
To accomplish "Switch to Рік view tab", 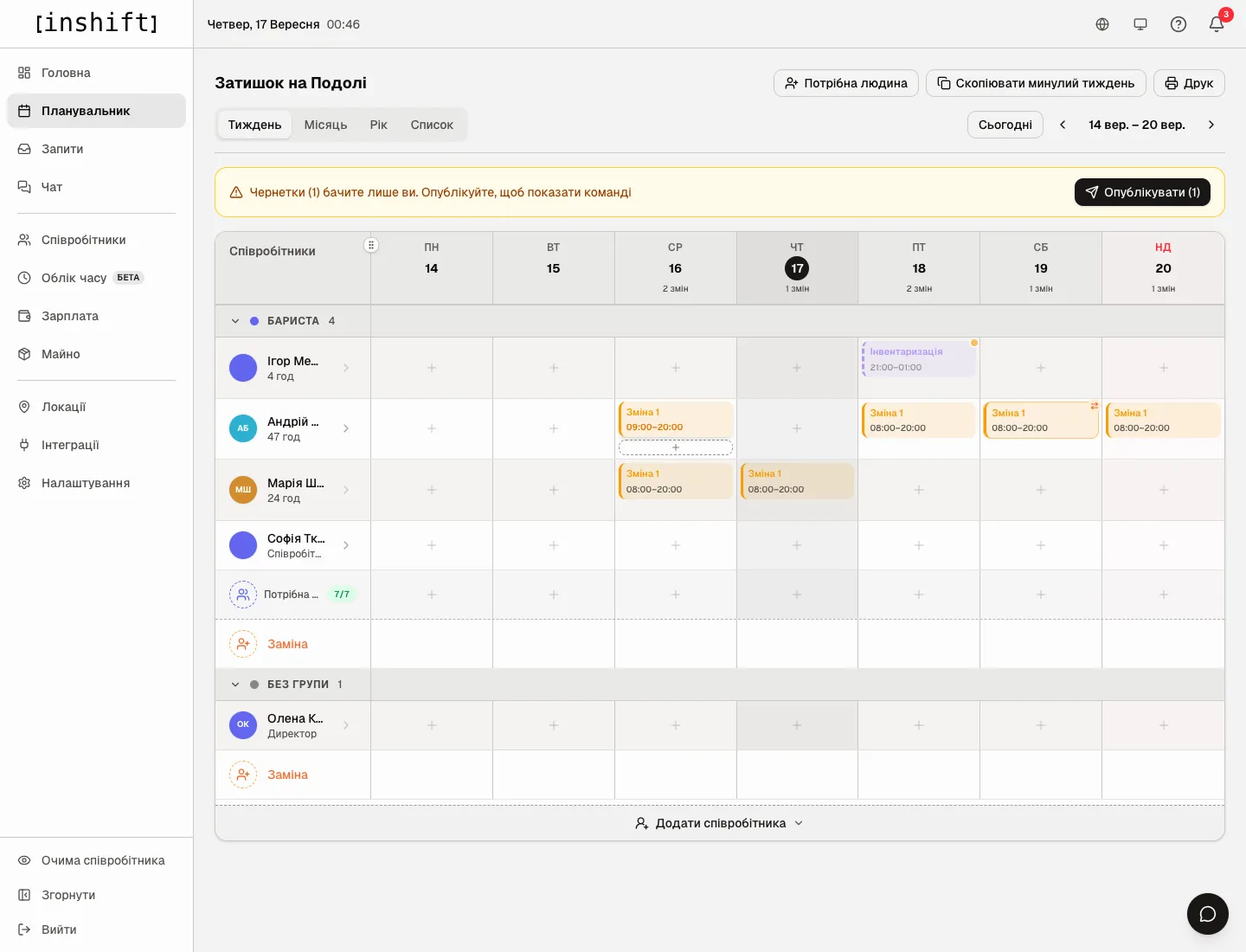I will (x=379, y=125).
